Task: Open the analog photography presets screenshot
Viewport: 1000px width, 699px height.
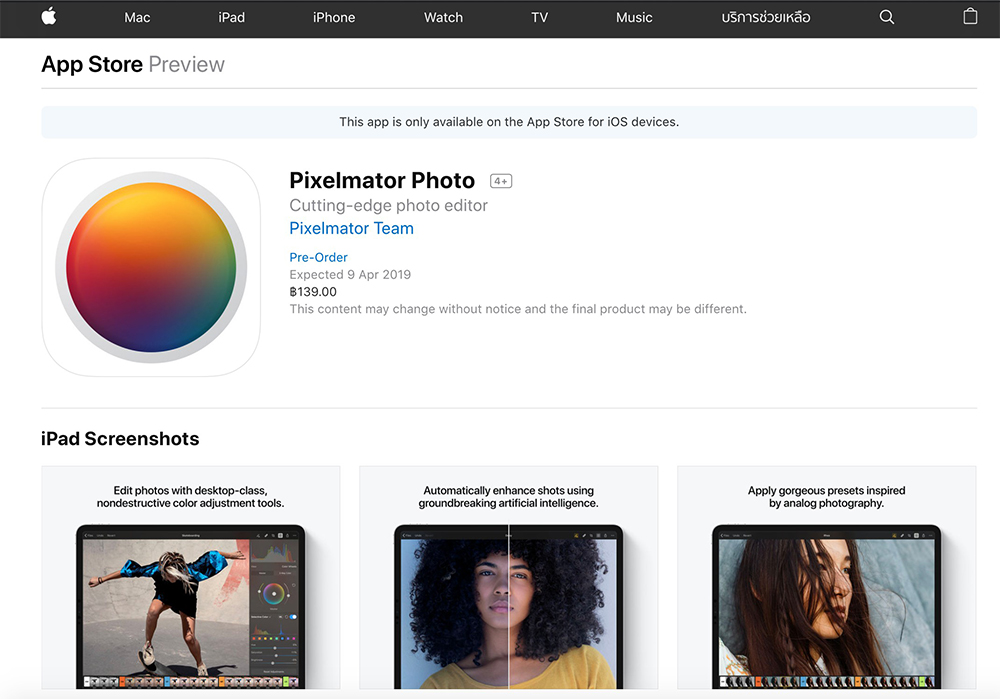Action: point(826,580)
